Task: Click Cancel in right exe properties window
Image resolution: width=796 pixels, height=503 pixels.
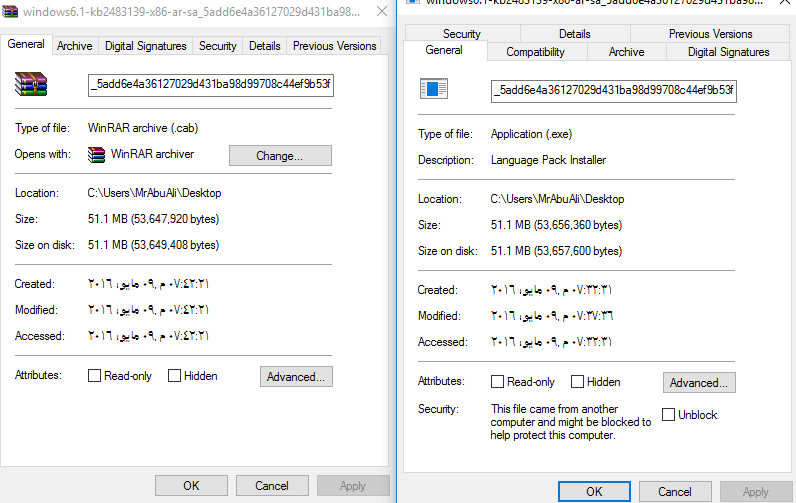Action: tap(675, 492)
